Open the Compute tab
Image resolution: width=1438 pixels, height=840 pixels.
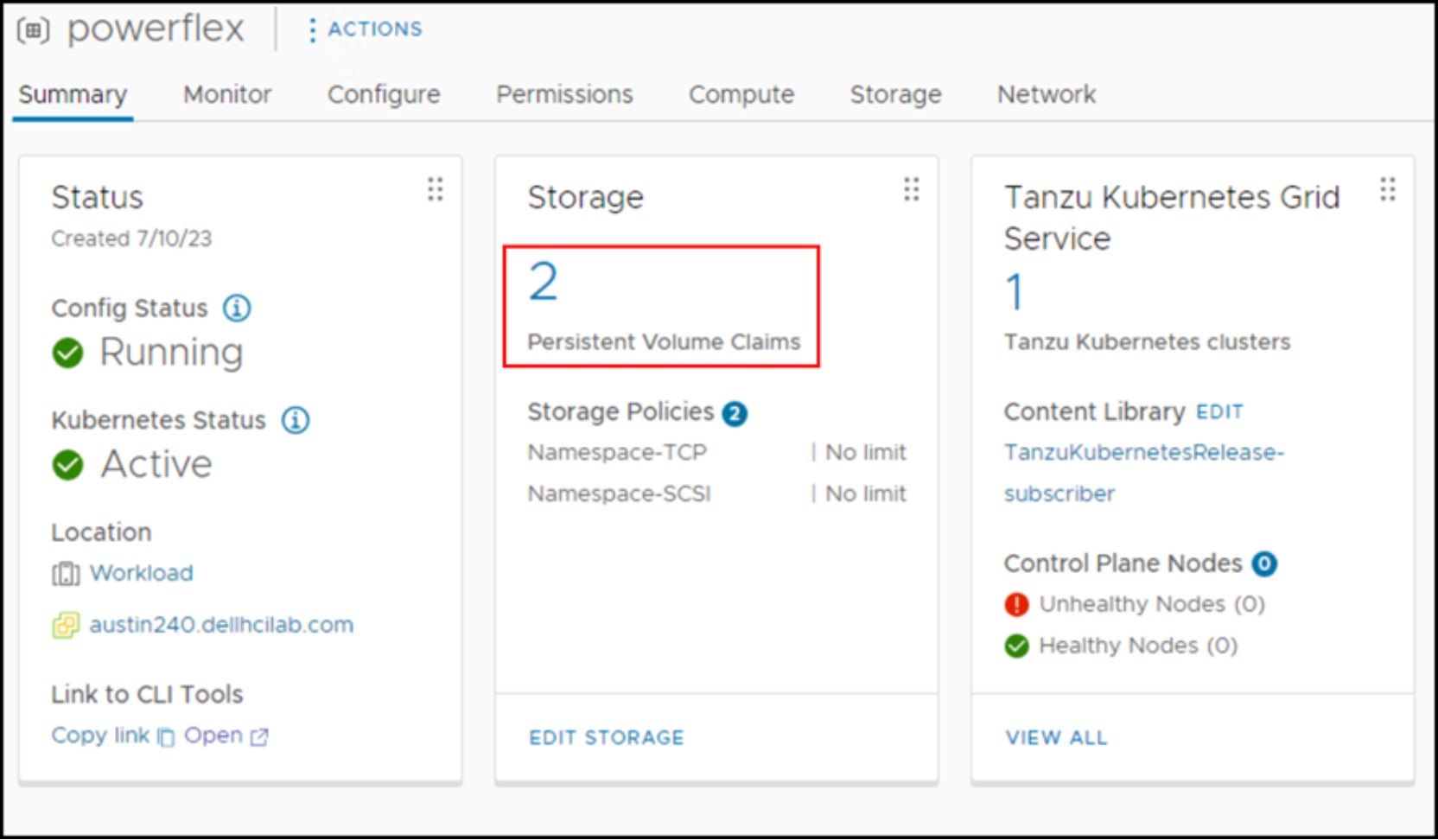pyautogui.click(x=741, y=94)
